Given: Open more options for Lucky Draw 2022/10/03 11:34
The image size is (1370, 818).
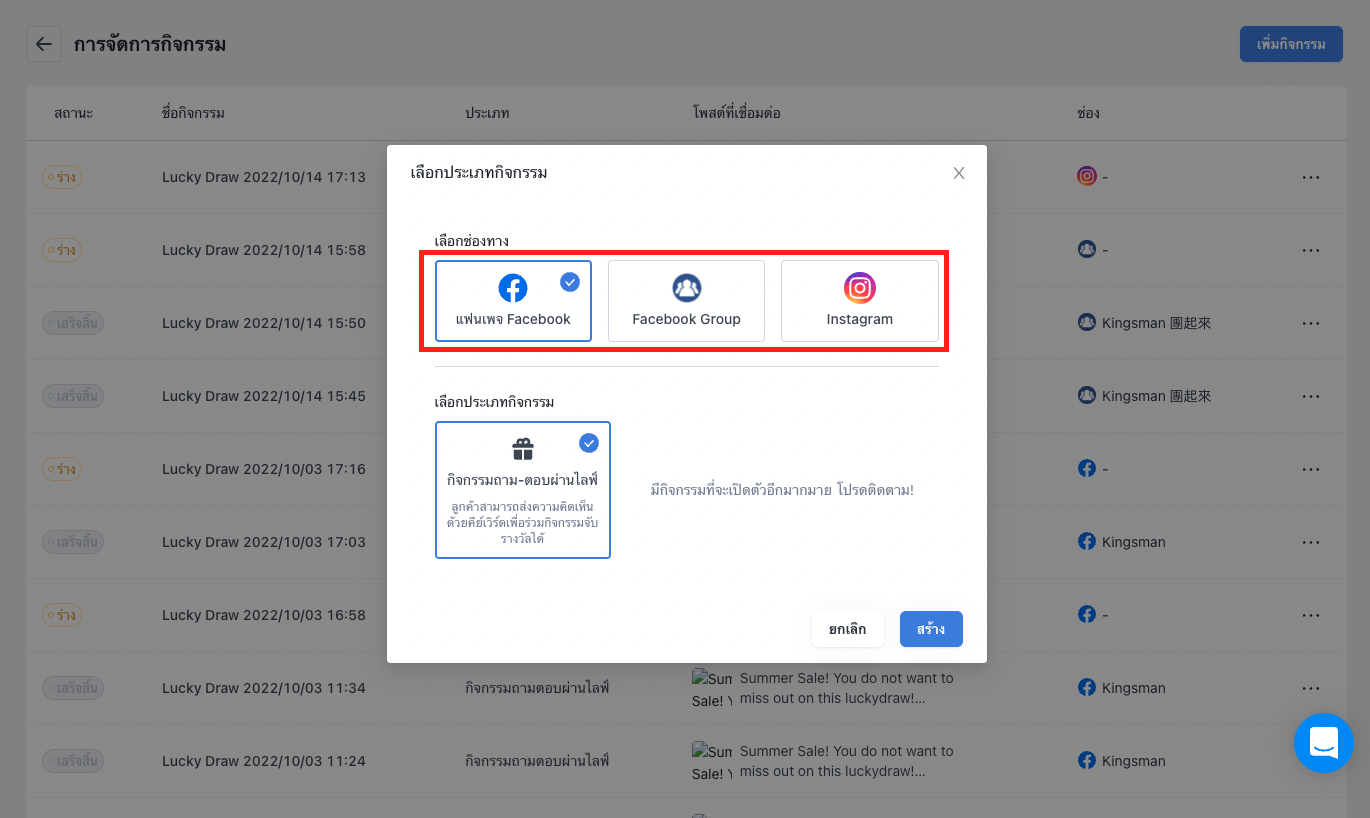Looking at the screenshot, I should (1311, 688).
